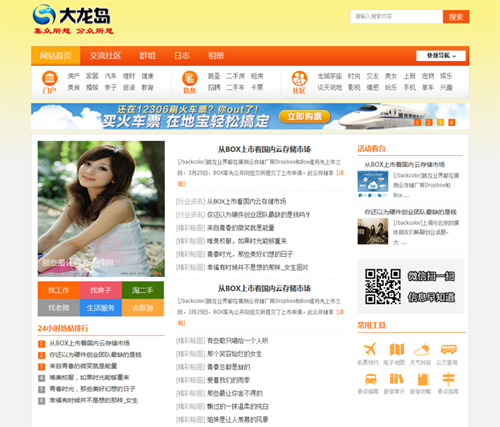500x427 pixels.
Task: Click the 门户 portal building icon
Action: tap(49, 79)
